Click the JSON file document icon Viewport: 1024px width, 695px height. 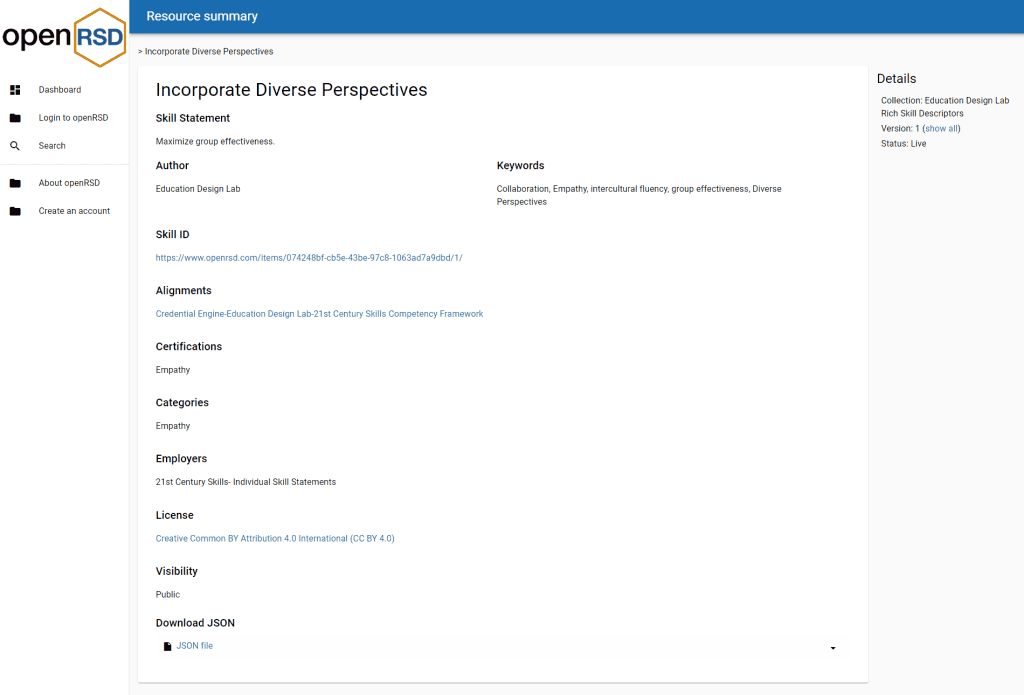[167, 646]
